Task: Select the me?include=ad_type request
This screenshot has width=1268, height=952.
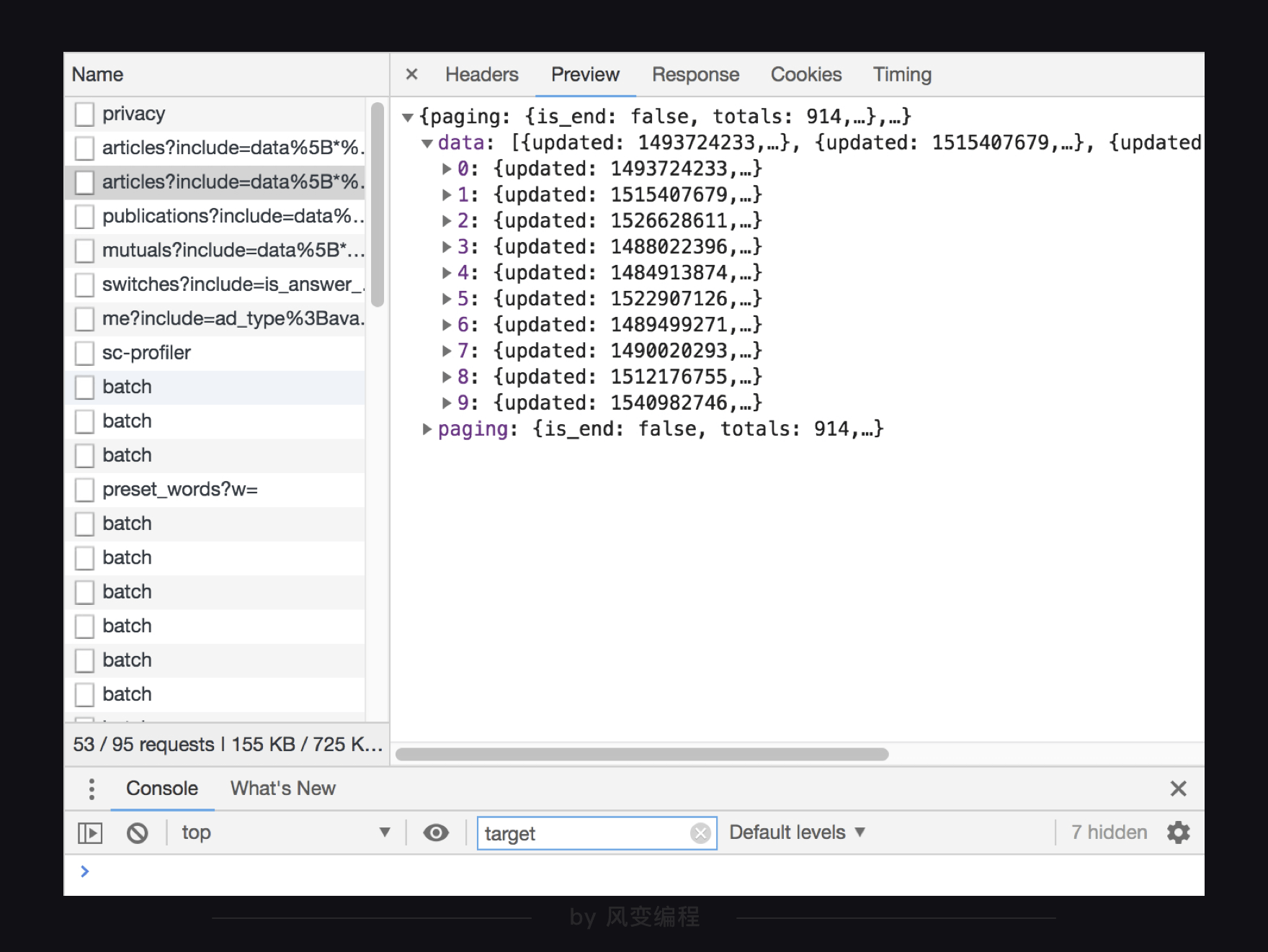Action: click(215, 319)
